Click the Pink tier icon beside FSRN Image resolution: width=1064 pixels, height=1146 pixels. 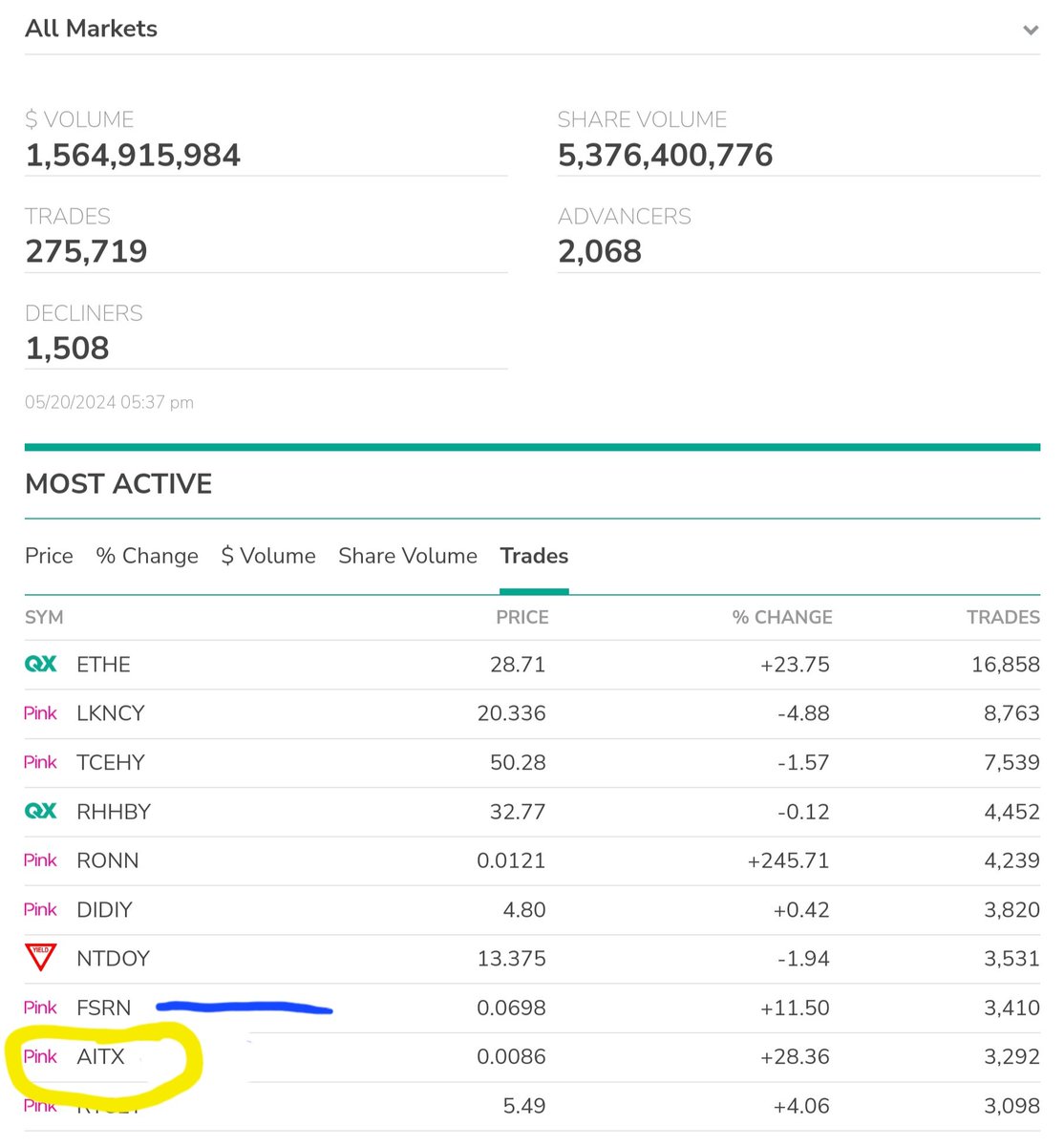[41, 1008]
